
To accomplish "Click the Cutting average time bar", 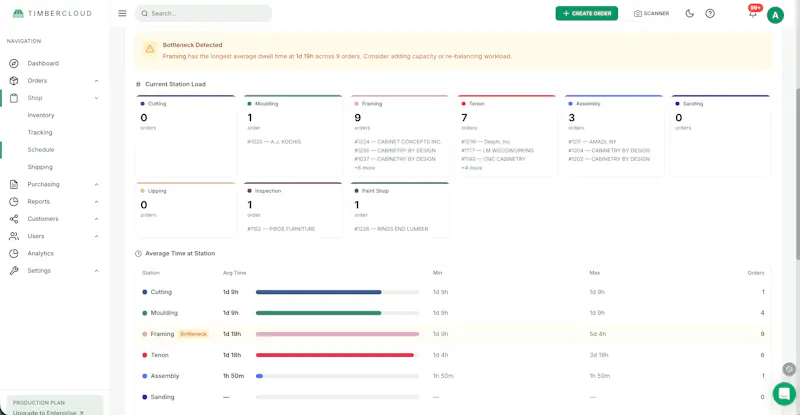I will pyautogui.click(x=337, y=292).
